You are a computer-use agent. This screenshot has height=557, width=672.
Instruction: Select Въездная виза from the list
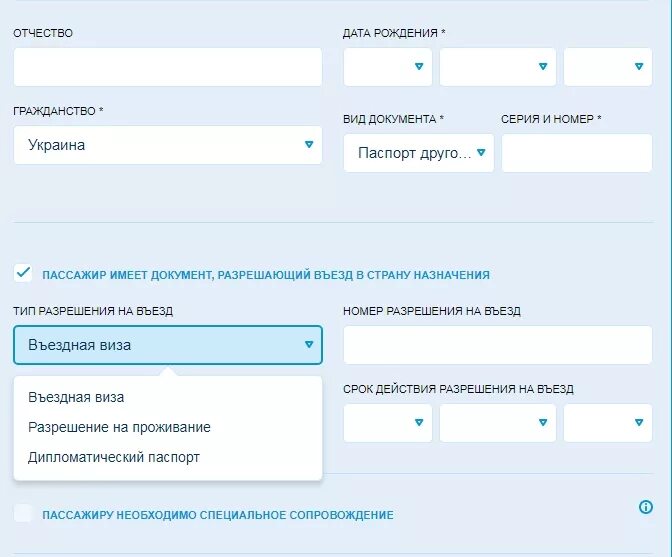[x=76, y=397]
